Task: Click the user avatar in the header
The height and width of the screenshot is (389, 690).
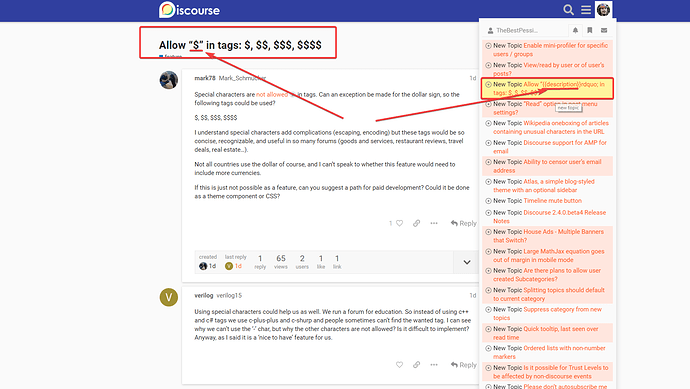Action: click(603, 9)
